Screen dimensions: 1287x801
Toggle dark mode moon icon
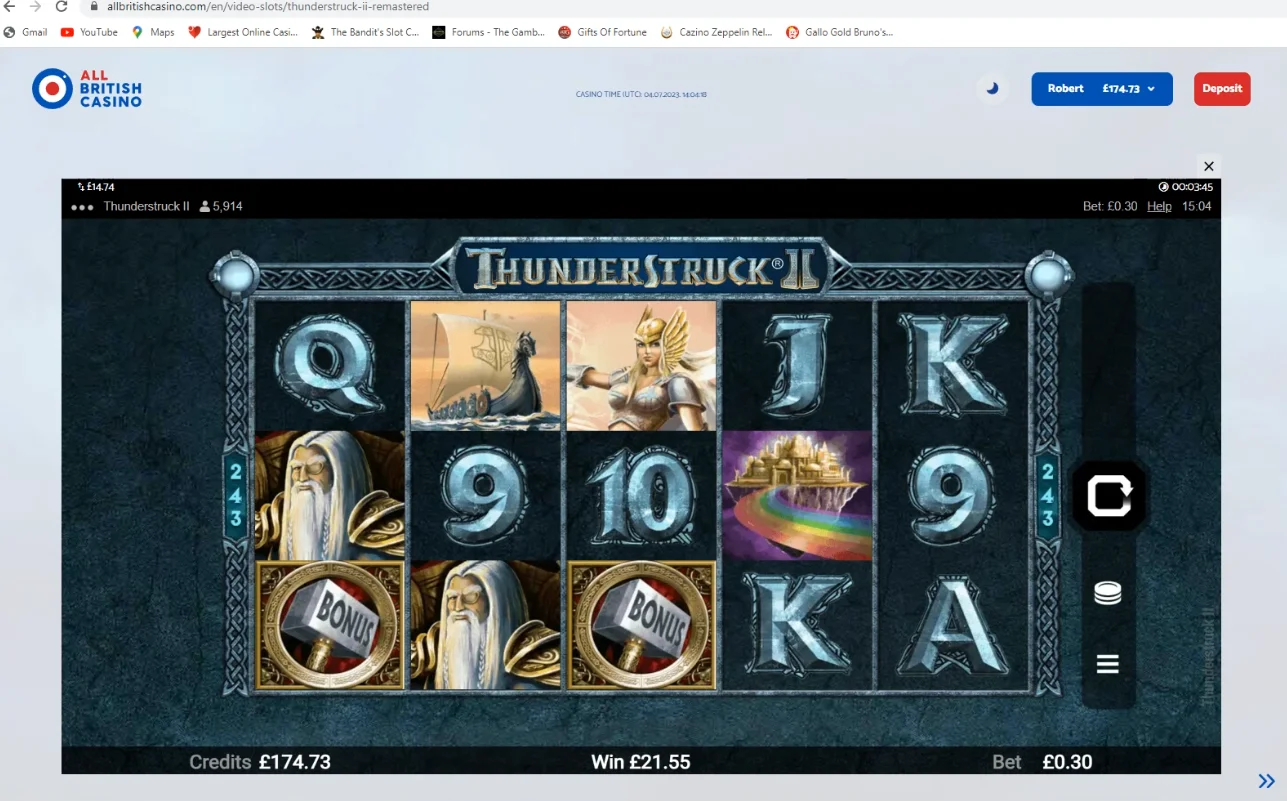click(992, 88)
